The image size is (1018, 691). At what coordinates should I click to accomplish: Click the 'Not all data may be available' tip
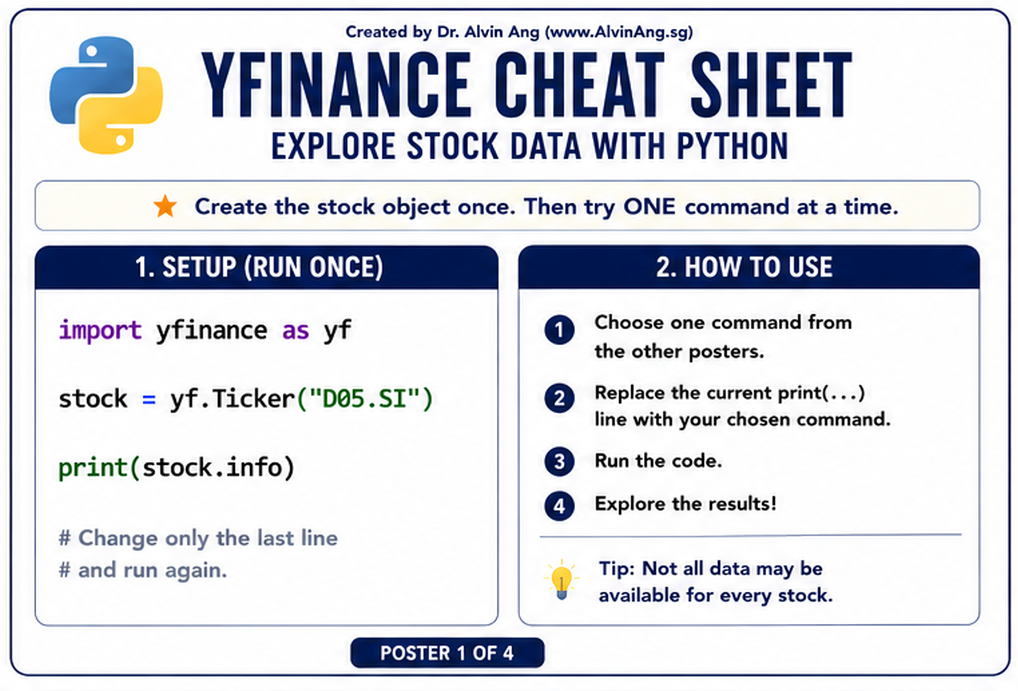click(x=715, y=582)
